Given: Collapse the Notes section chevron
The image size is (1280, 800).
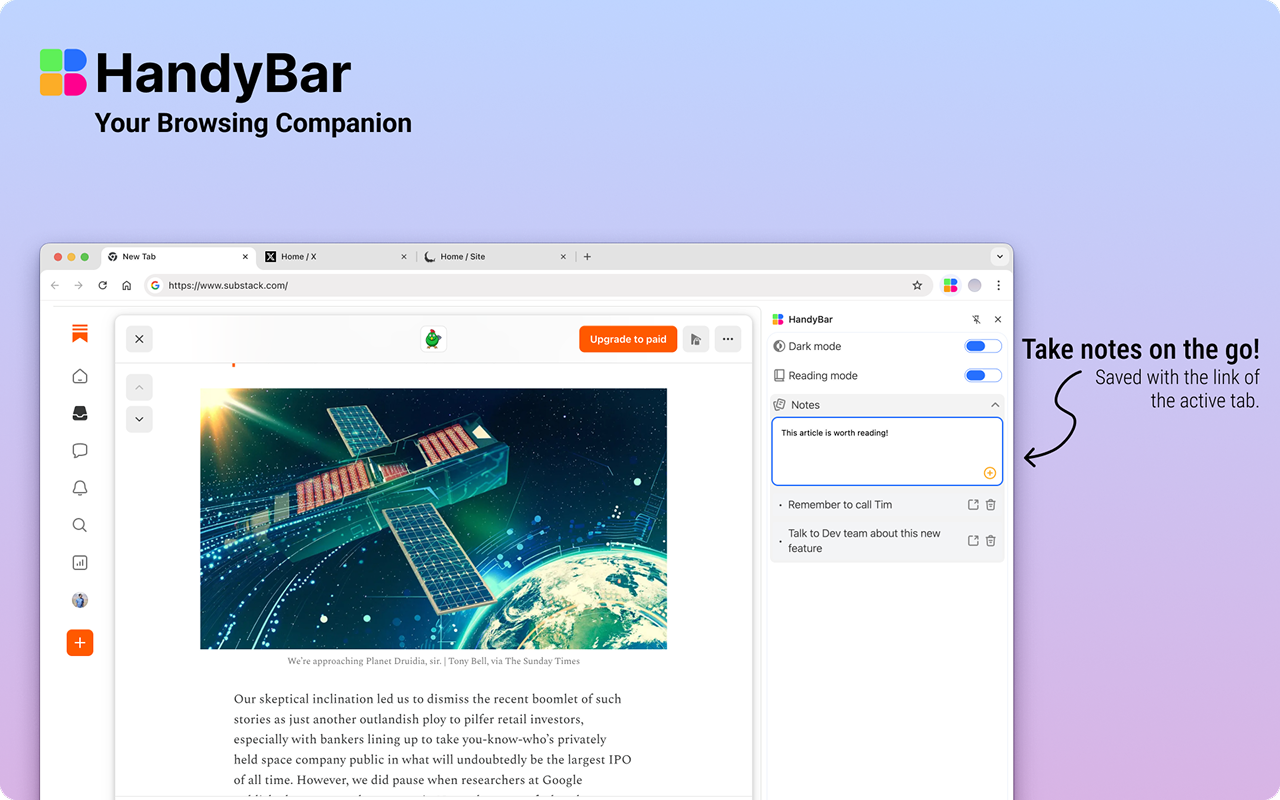Looking at the screenshot, I should pos(994,404).
